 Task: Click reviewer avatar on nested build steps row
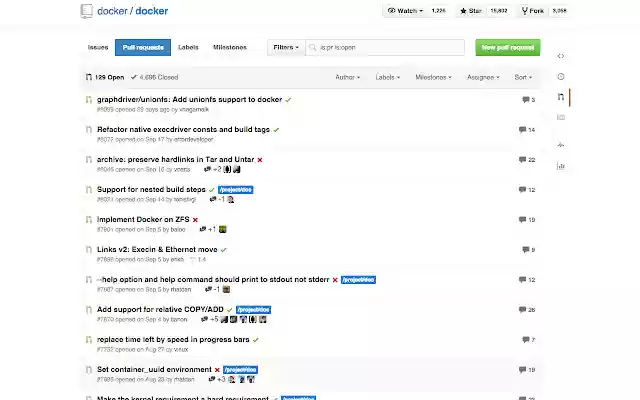[231, 200]
